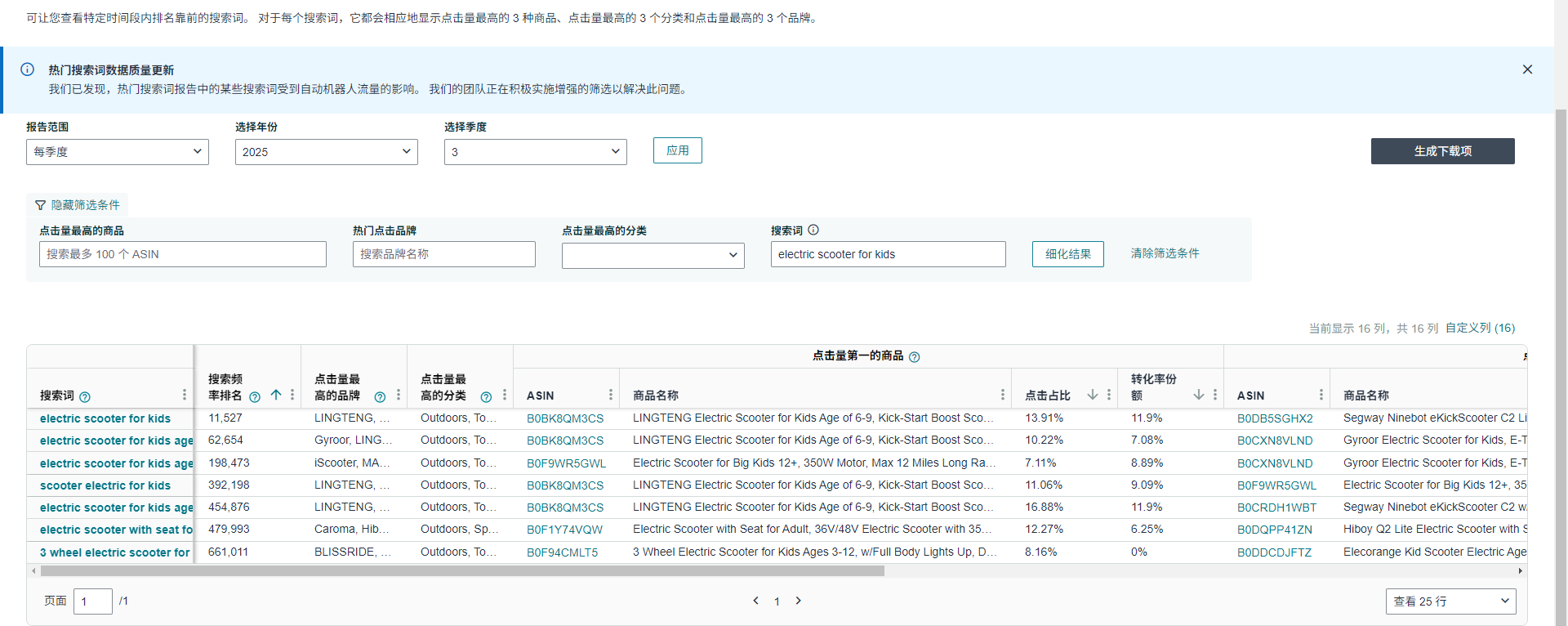Expand the 选择年份 dropdown showing 2025
Screen dimensions: 1568x626
coord(327,152)
